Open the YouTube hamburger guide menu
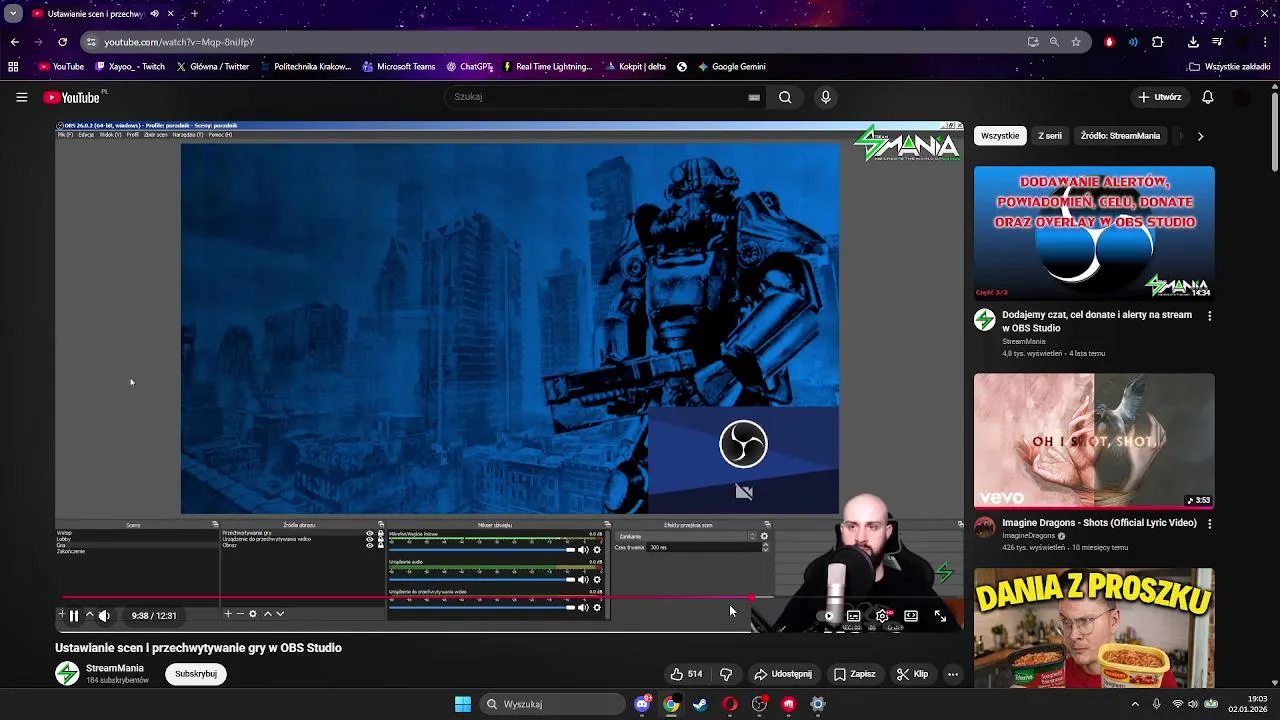Image resolution: width=1280 pixels, height=720 pixels. 21,97
